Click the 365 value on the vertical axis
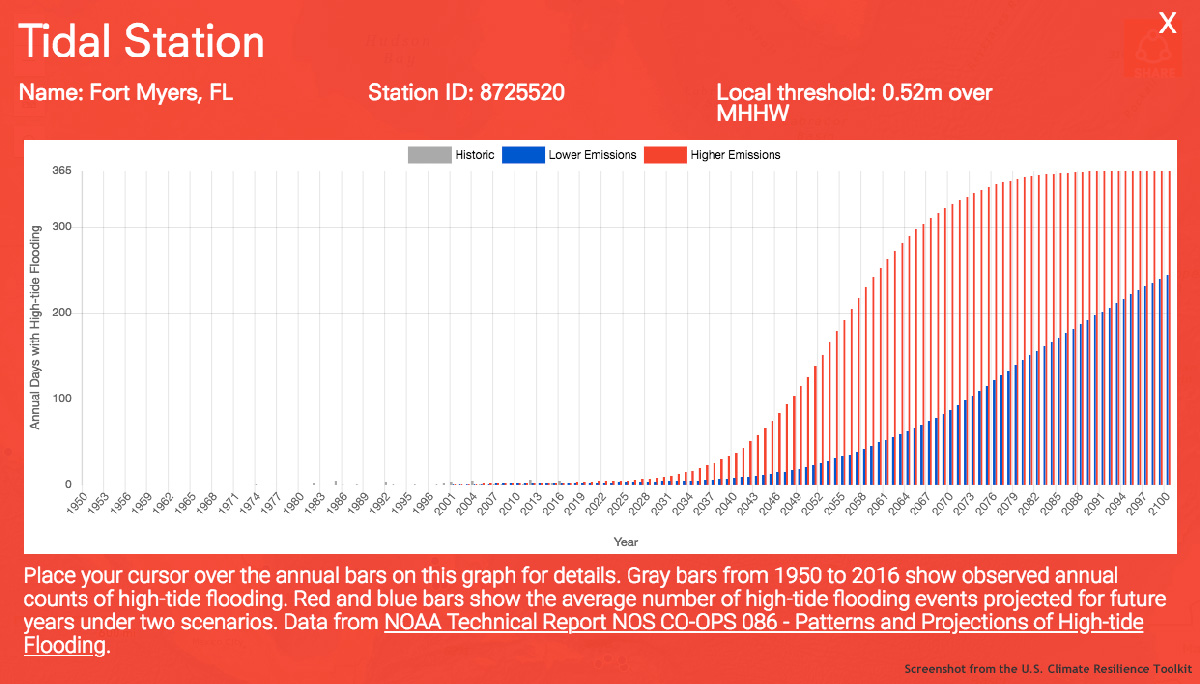The height and width of the screenshot is (684, 1200). point(61,171)
